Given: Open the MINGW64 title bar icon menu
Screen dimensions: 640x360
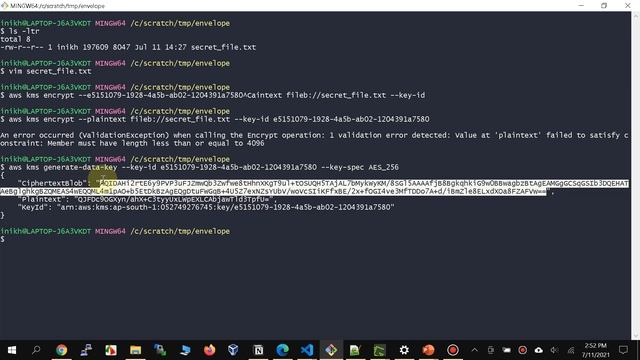Looking at the screenshot, I should click(x=4, y=5).
